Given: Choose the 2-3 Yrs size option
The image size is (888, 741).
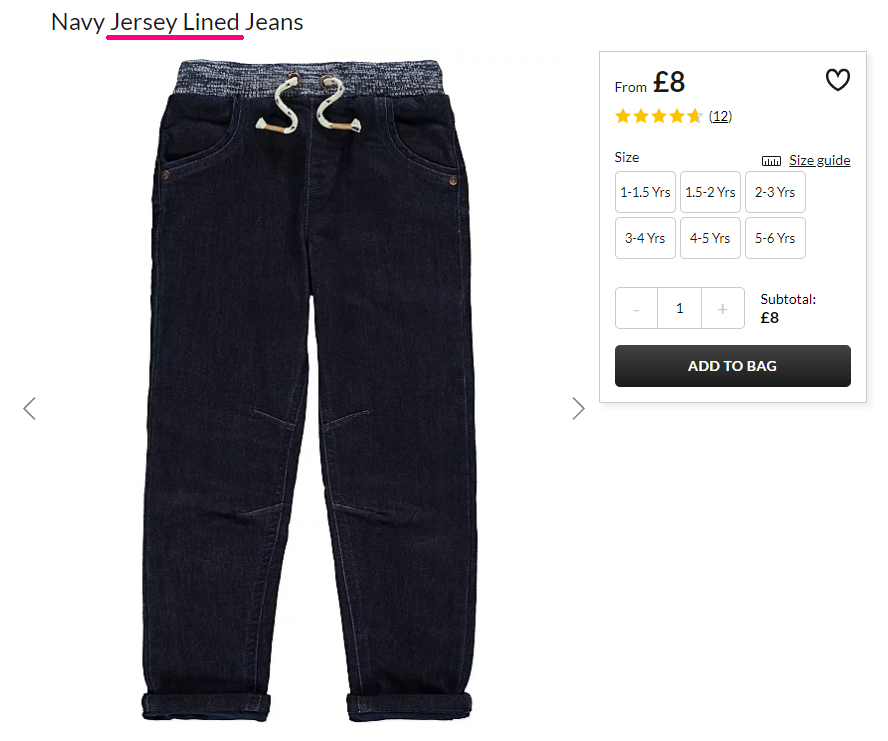Looking at the screenshot, I should [x=775, y=192].
